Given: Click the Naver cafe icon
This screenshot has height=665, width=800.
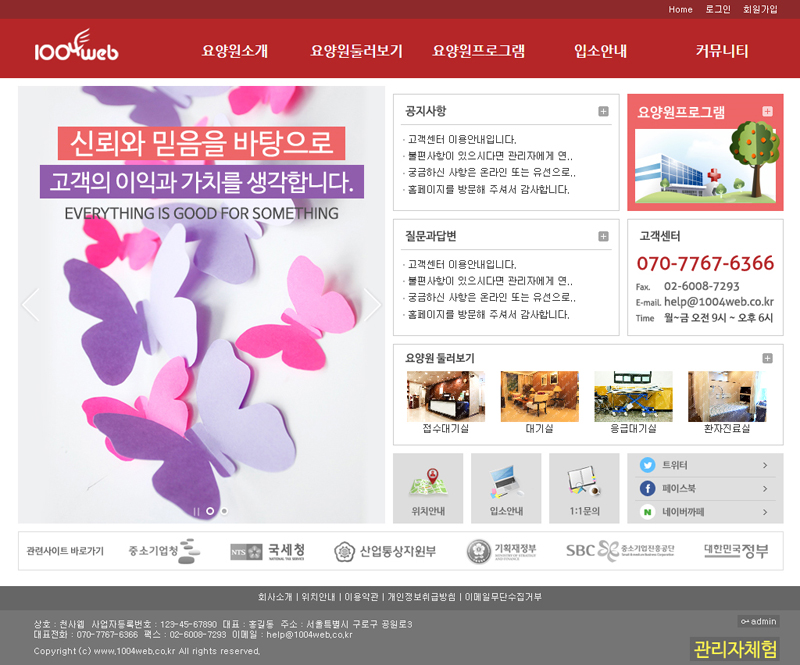Looking at the screenshot, I should click(647, 512).
